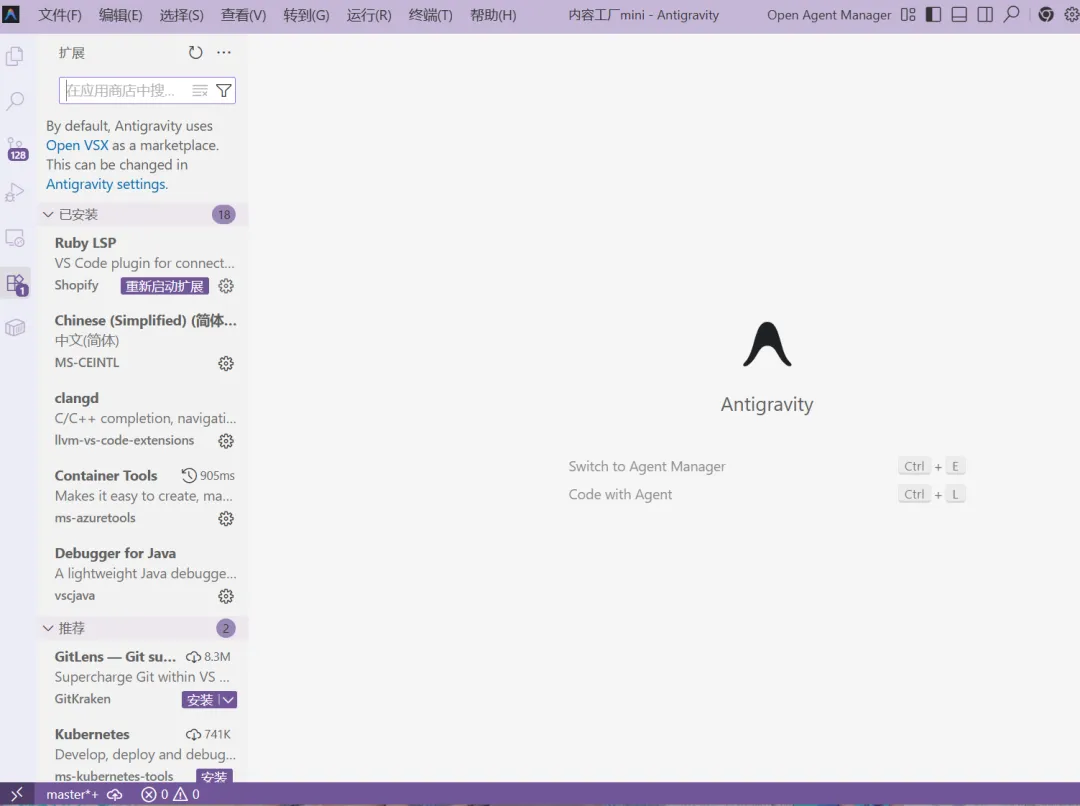Open the Explorer view in activity bar
Image resolution: width=1080 pixels, height=806 pixels.
(x=15, y=56)
